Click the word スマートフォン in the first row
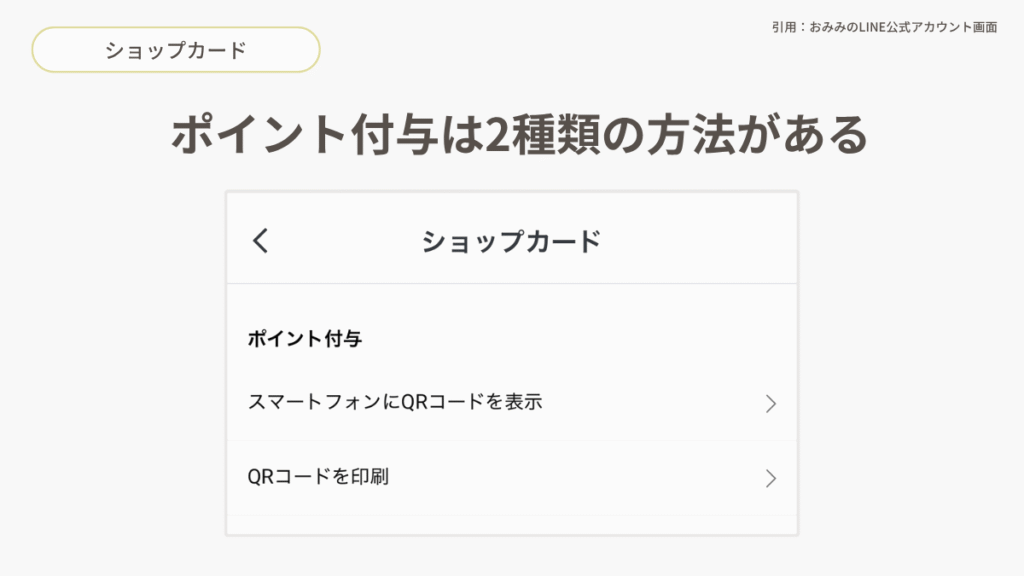This screenshot has height=576, width=1024. 314,403
